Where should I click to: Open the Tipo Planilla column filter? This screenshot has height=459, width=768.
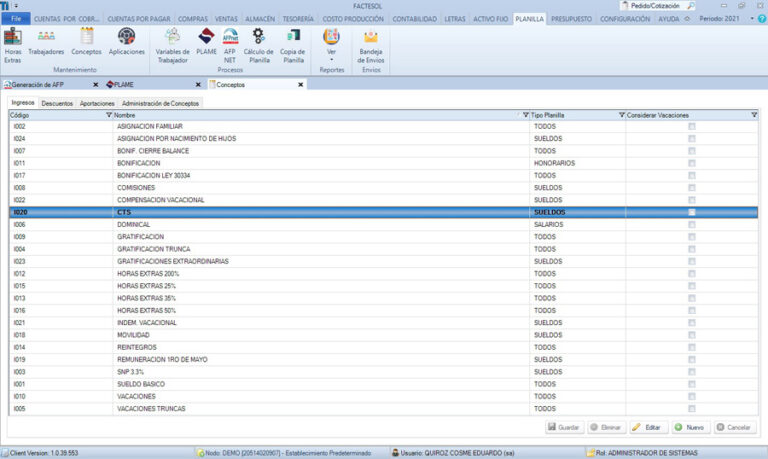[622, 115]
